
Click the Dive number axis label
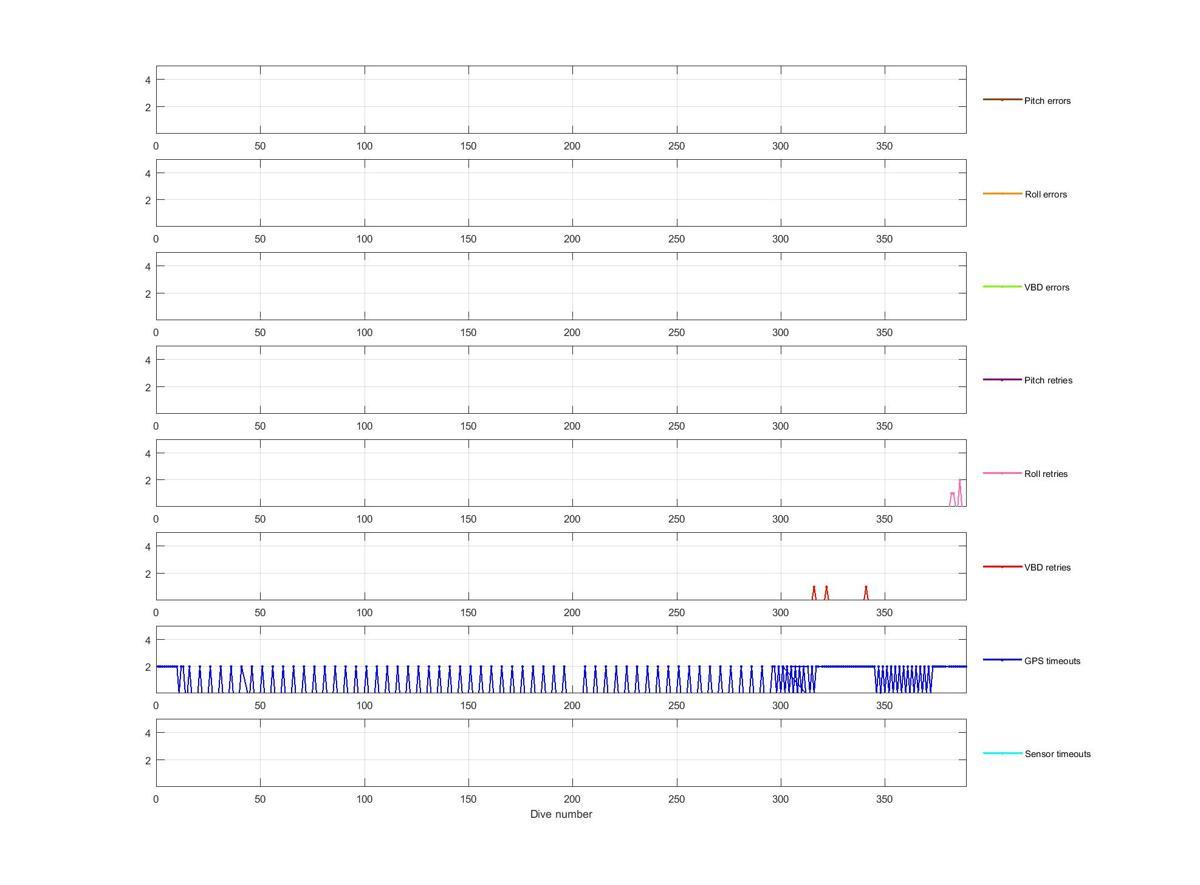click(561, 814)
